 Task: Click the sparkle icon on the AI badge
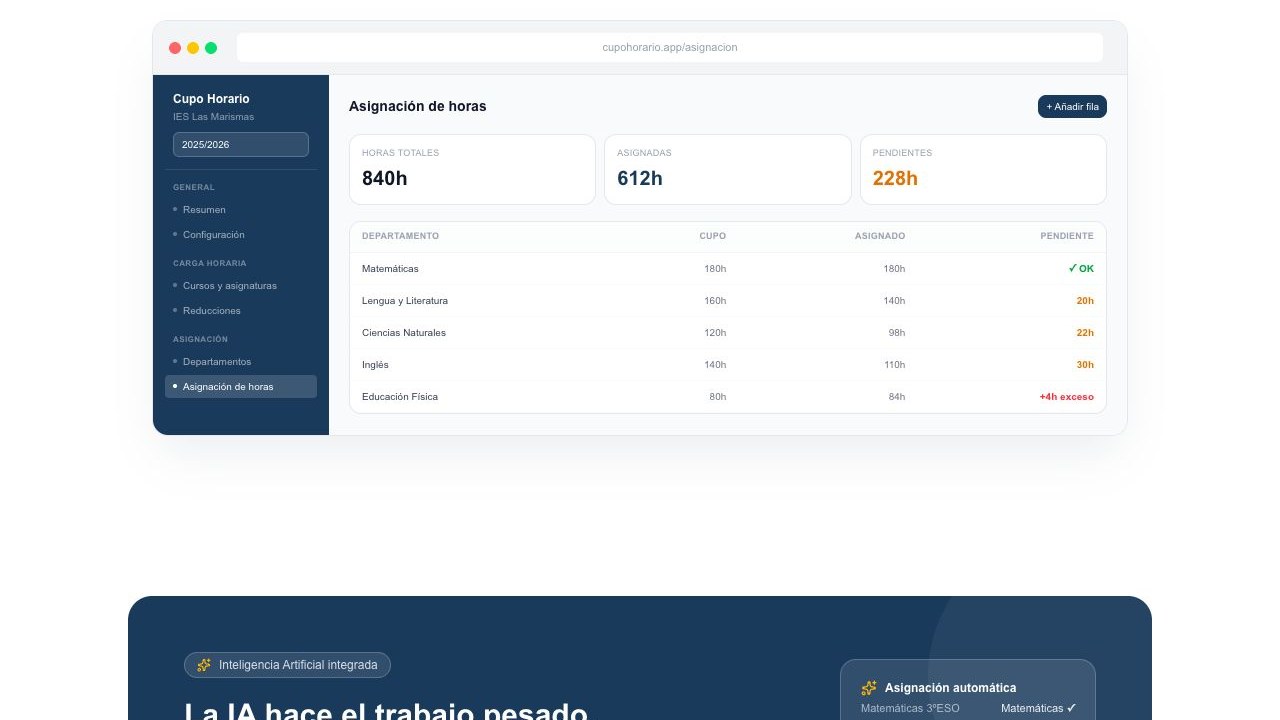204,664
